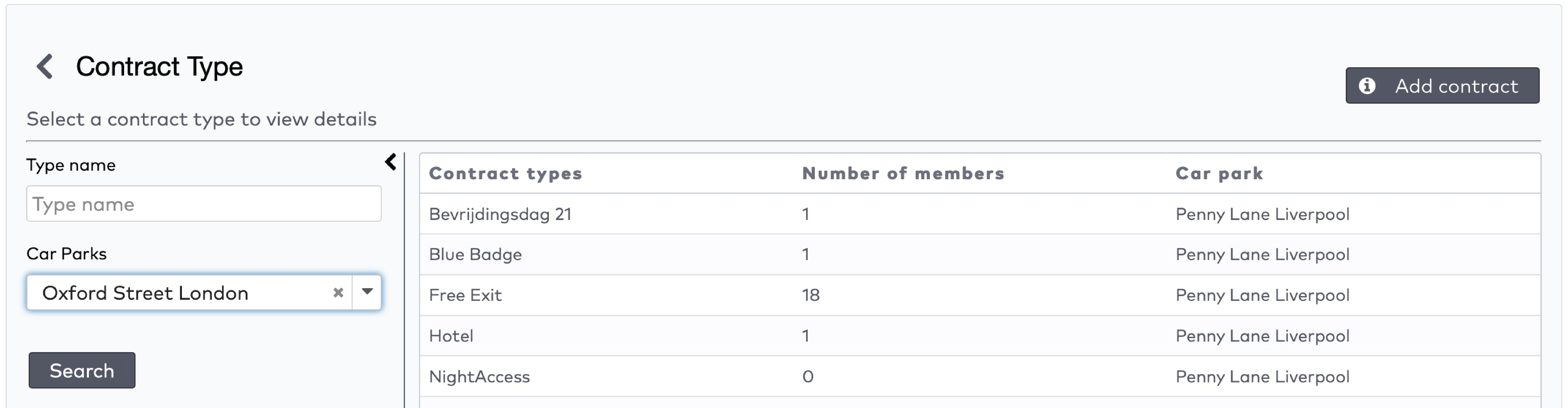
Task: Sort by the Number of members header
Action: click(903, 174)
